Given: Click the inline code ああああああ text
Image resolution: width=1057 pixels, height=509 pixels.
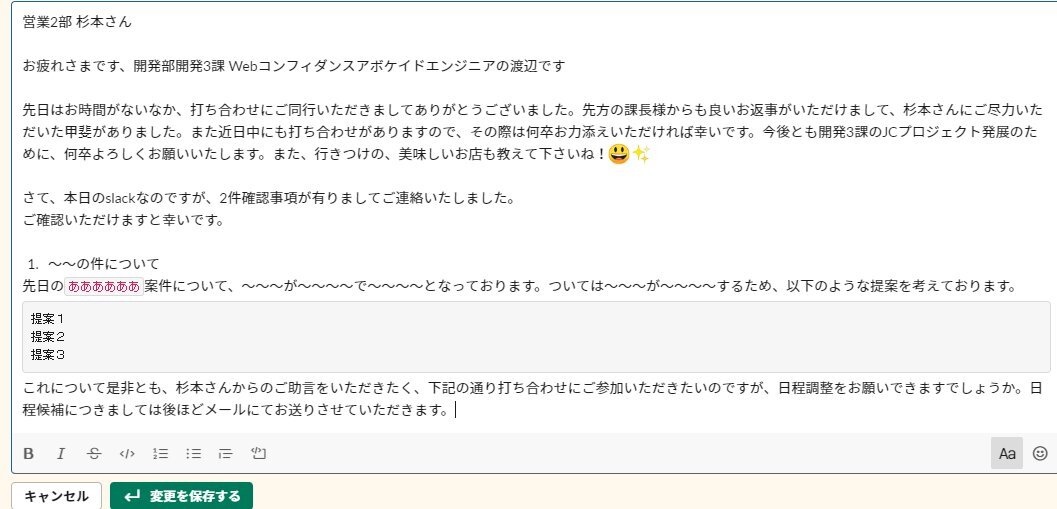Looking at the screenshot, I should (x=104, y=287).
